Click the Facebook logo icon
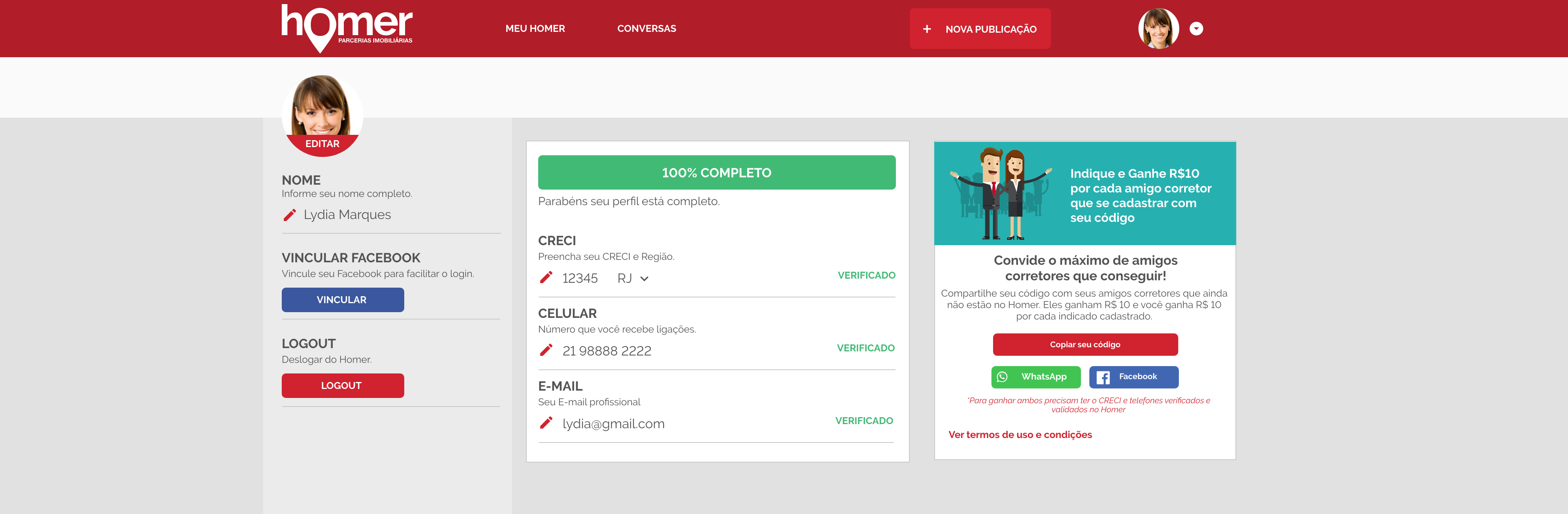 click(x=1103, y=378)
